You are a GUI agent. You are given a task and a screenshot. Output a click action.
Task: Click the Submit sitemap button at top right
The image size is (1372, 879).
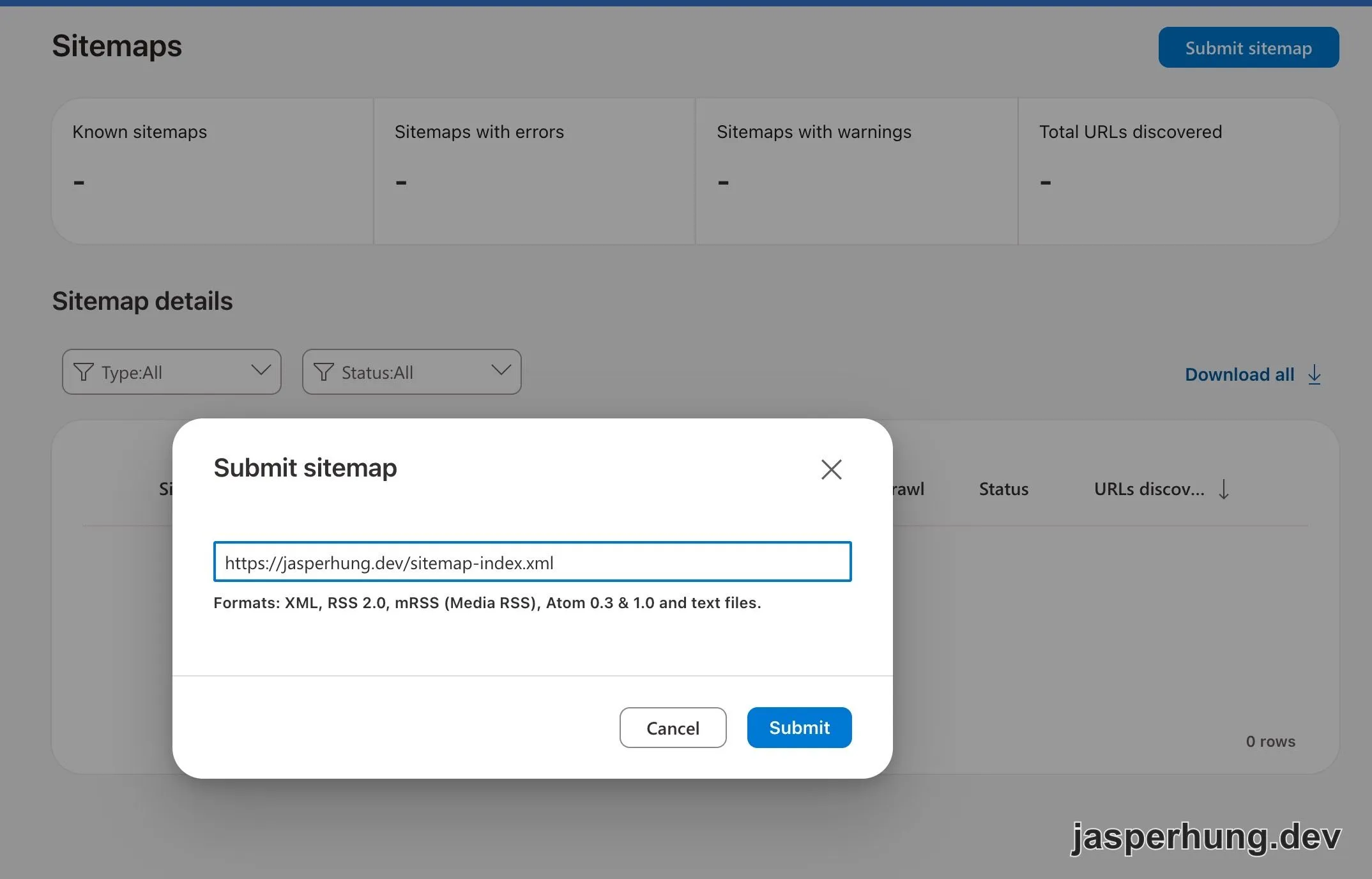tap(1249, 47)
